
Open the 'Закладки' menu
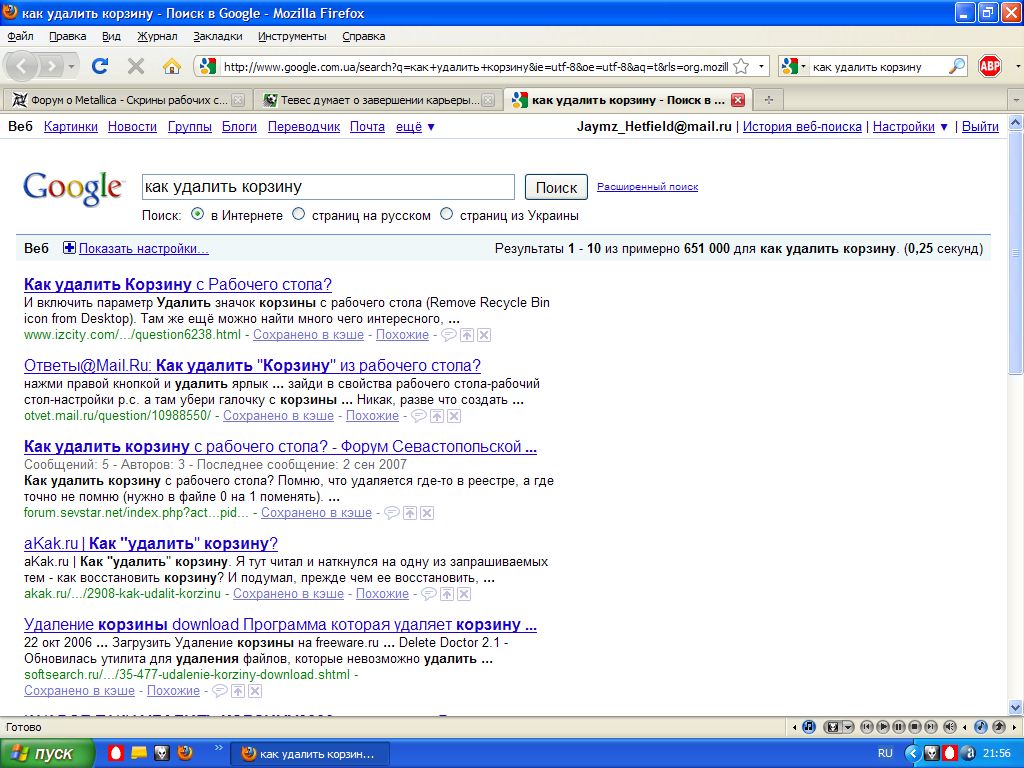click(x=217, y=36)
